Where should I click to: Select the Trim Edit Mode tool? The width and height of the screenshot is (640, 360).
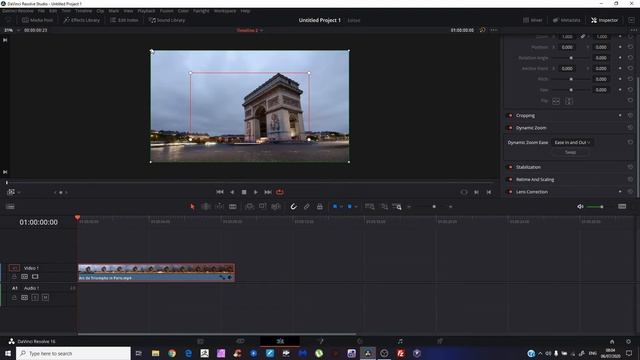pos(206,207)
